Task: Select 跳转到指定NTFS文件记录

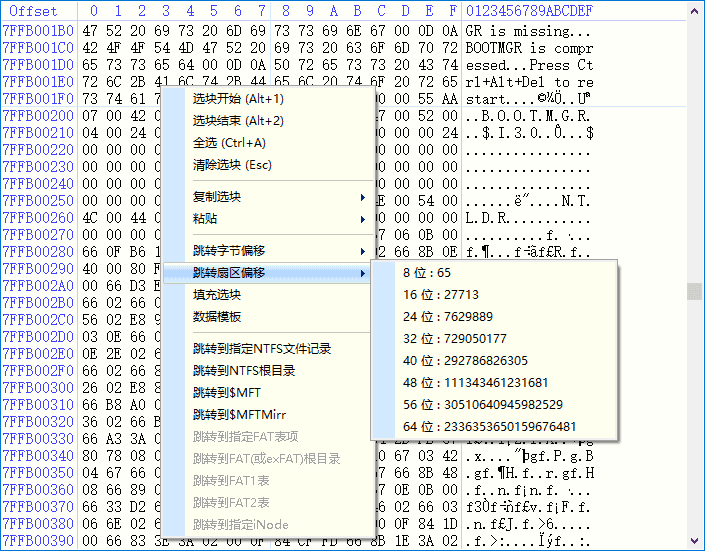Action: [x=262, y=349]
